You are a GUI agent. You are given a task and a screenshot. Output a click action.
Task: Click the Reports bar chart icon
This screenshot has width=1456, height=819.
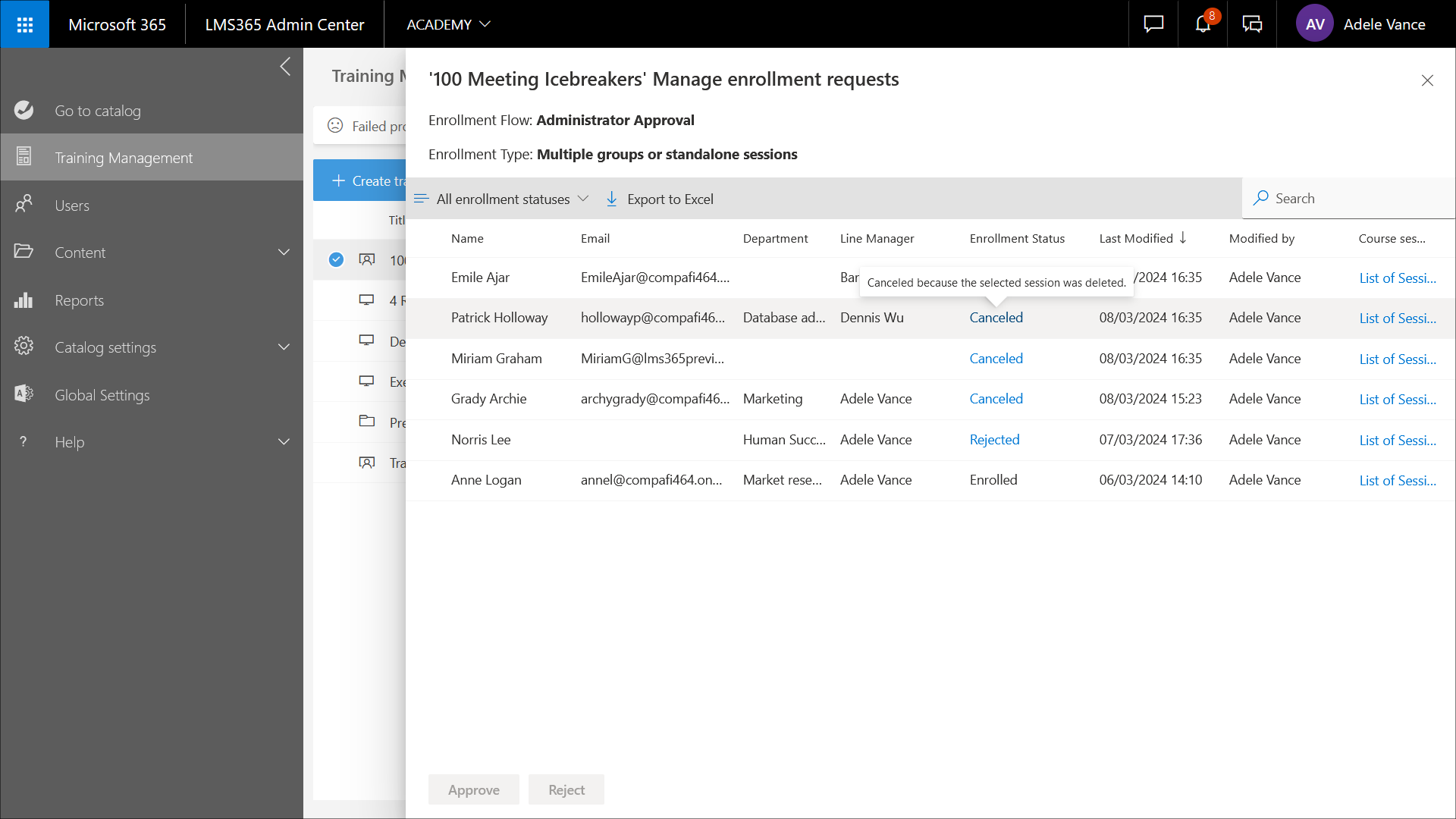tap(24, 300)
